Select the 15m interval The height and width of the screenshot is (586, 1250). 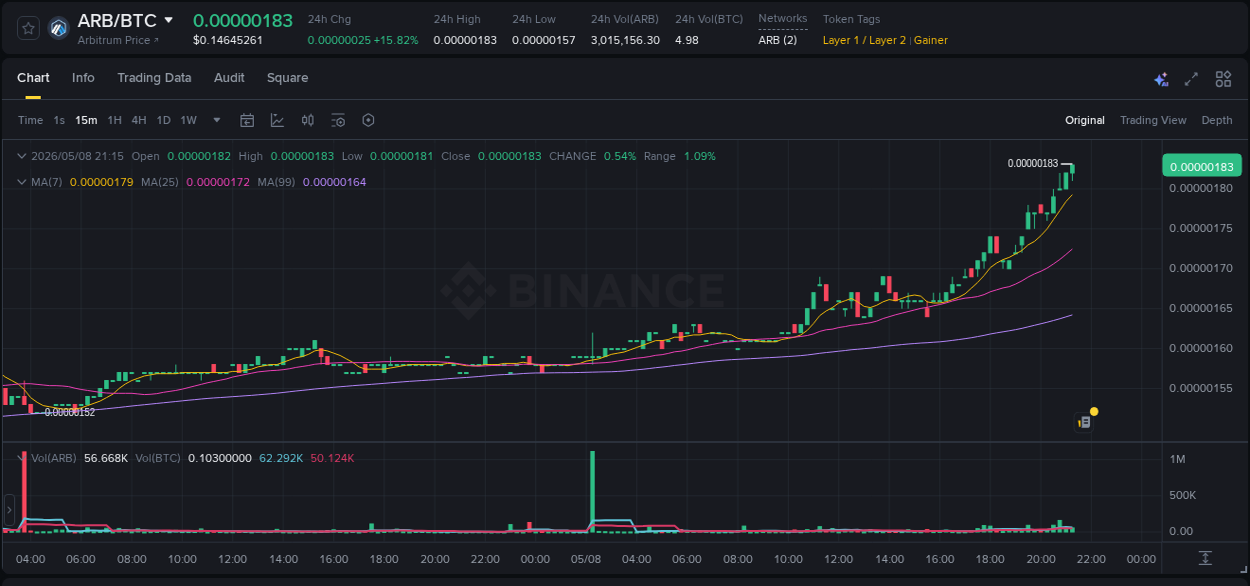pos(86,120)
